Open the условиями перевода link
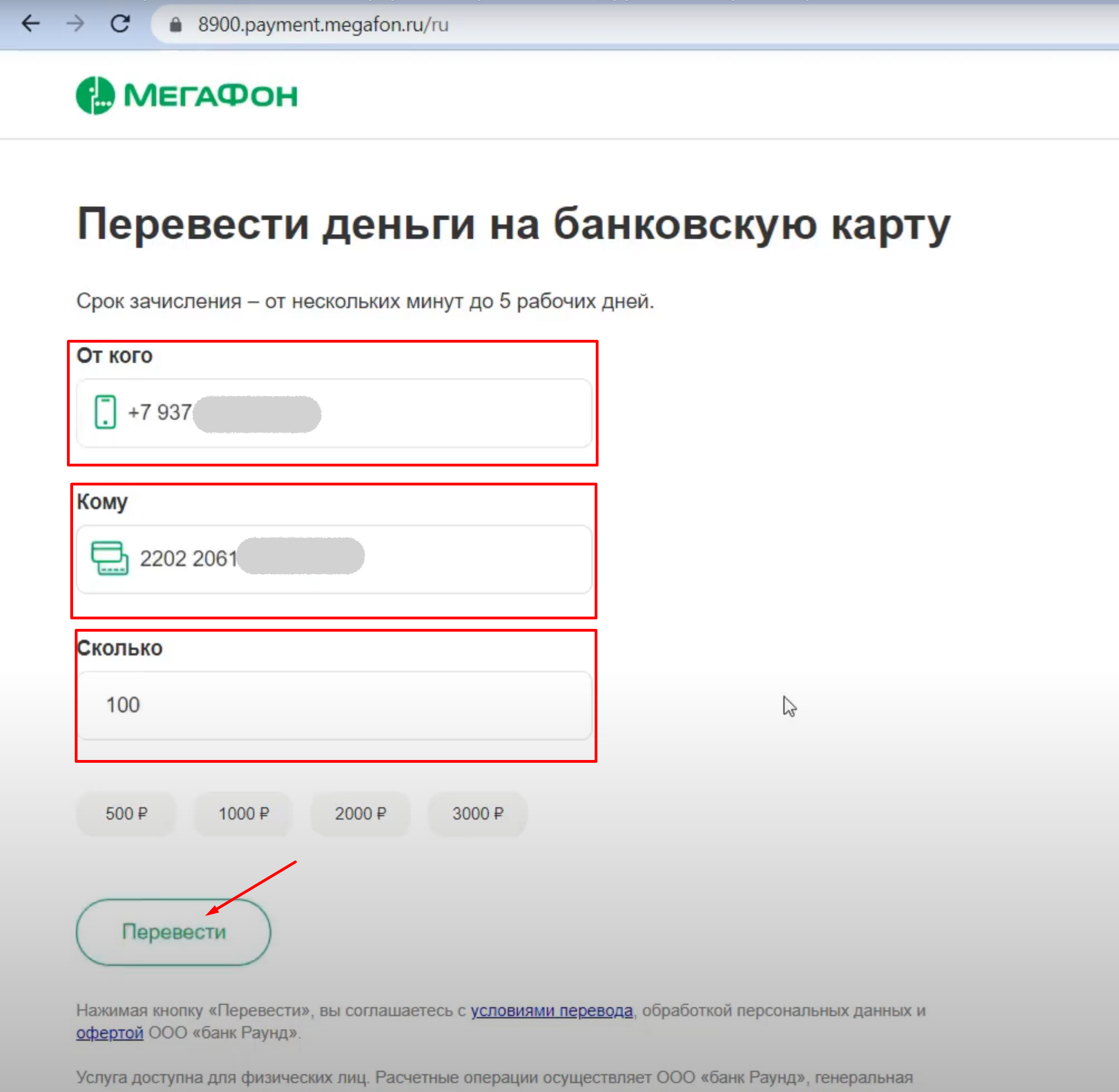The image size is (1119, 1092). click(552, 1010)
